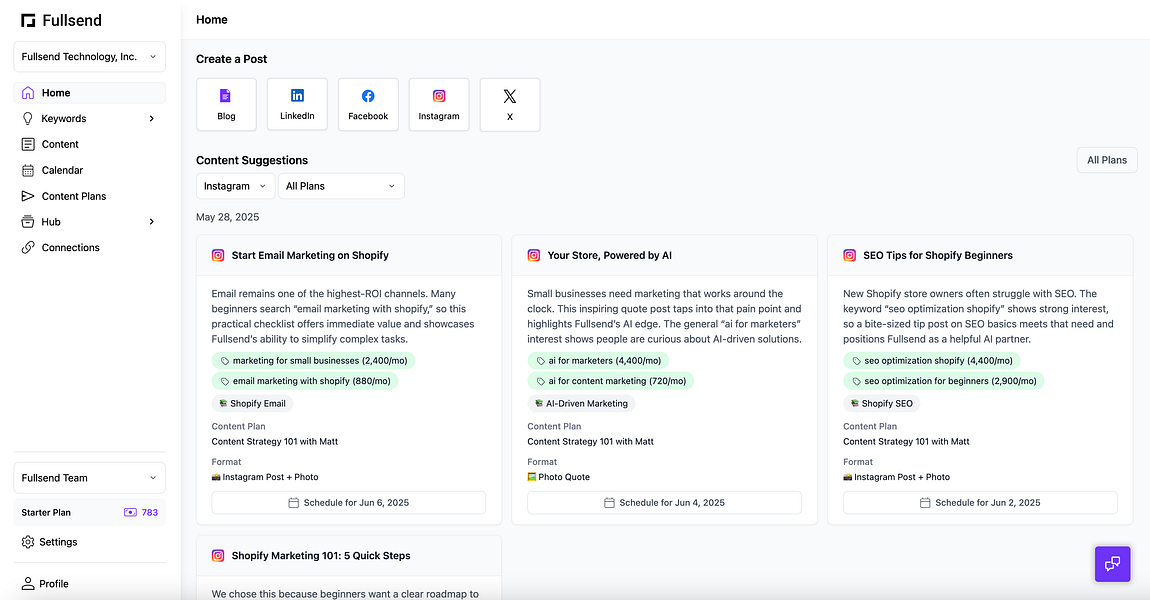Open Your Store, Powered by AI title

point(609,255)
